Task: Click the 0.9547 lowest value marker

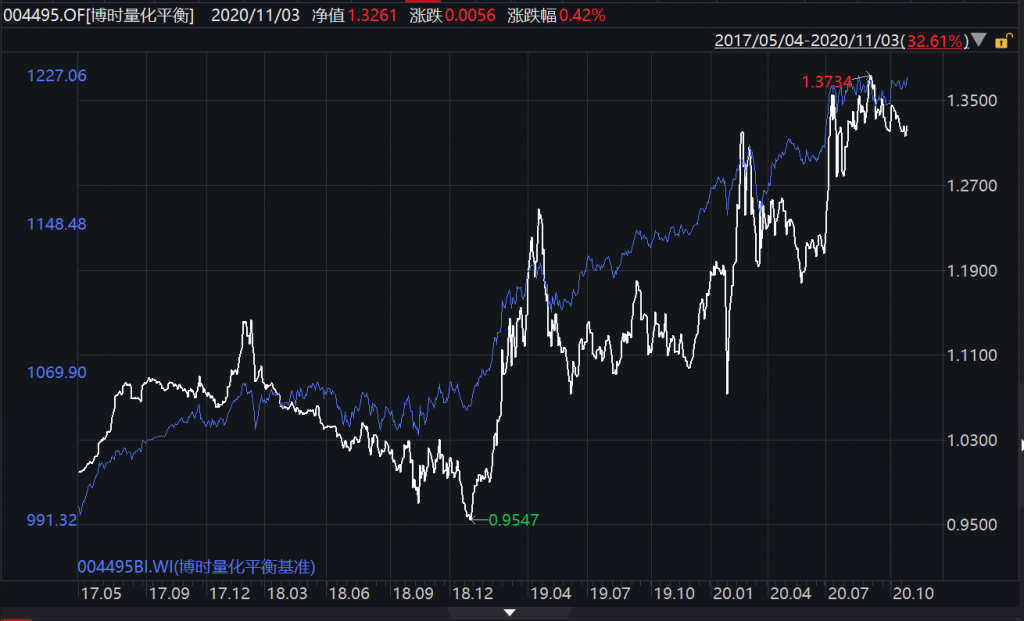Action: [x=513, y=520]
